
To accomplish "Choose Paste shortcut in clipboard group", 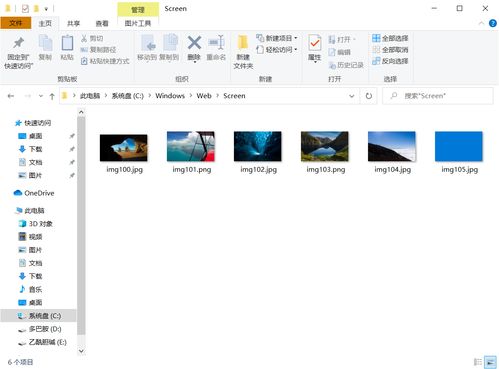I will tap(105, 61).
